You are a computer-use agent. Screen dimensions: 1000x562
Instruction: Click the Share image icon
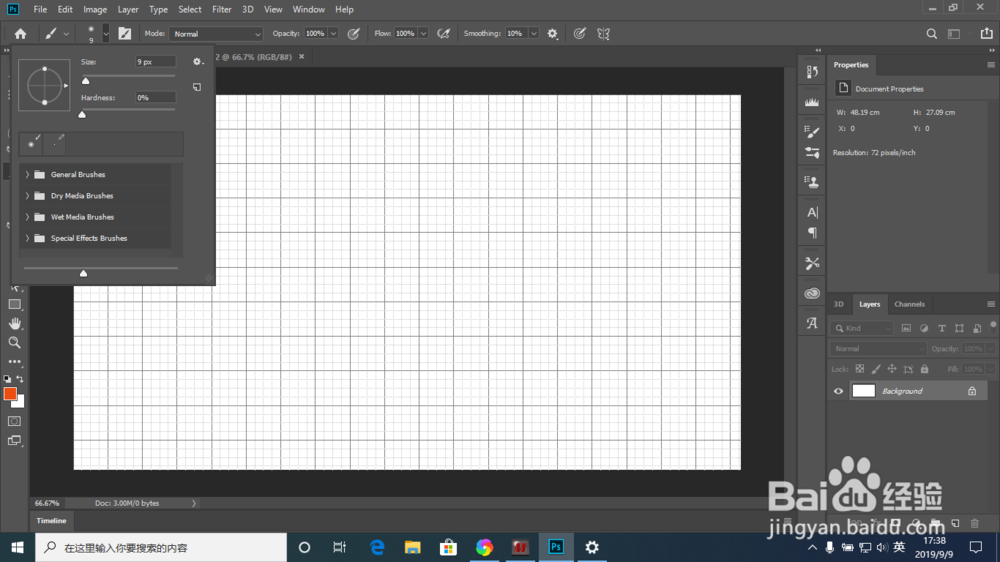(987, 33)
